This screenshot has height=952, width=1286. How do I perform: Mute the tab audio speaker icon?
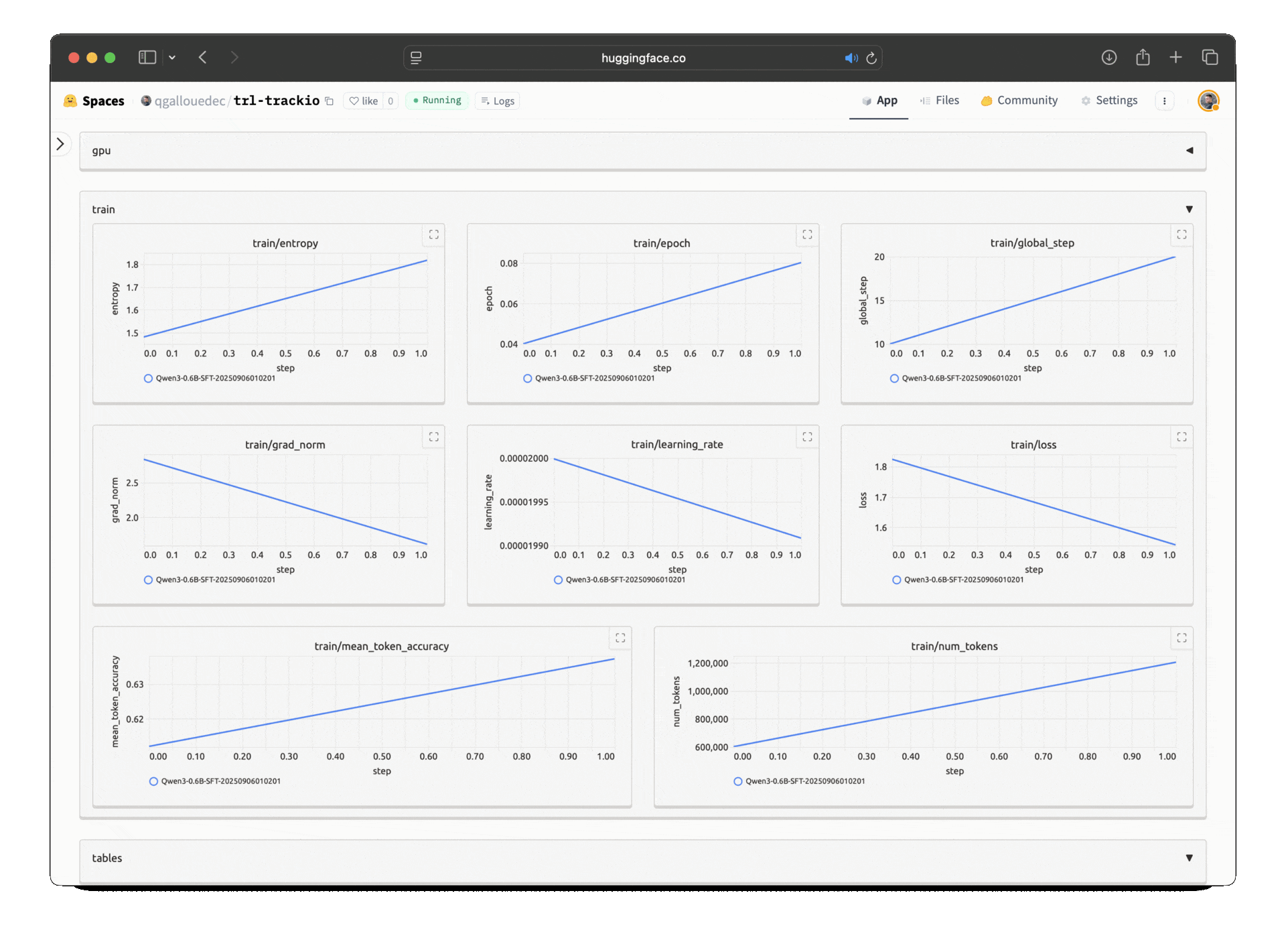click(x=850, y=58)
